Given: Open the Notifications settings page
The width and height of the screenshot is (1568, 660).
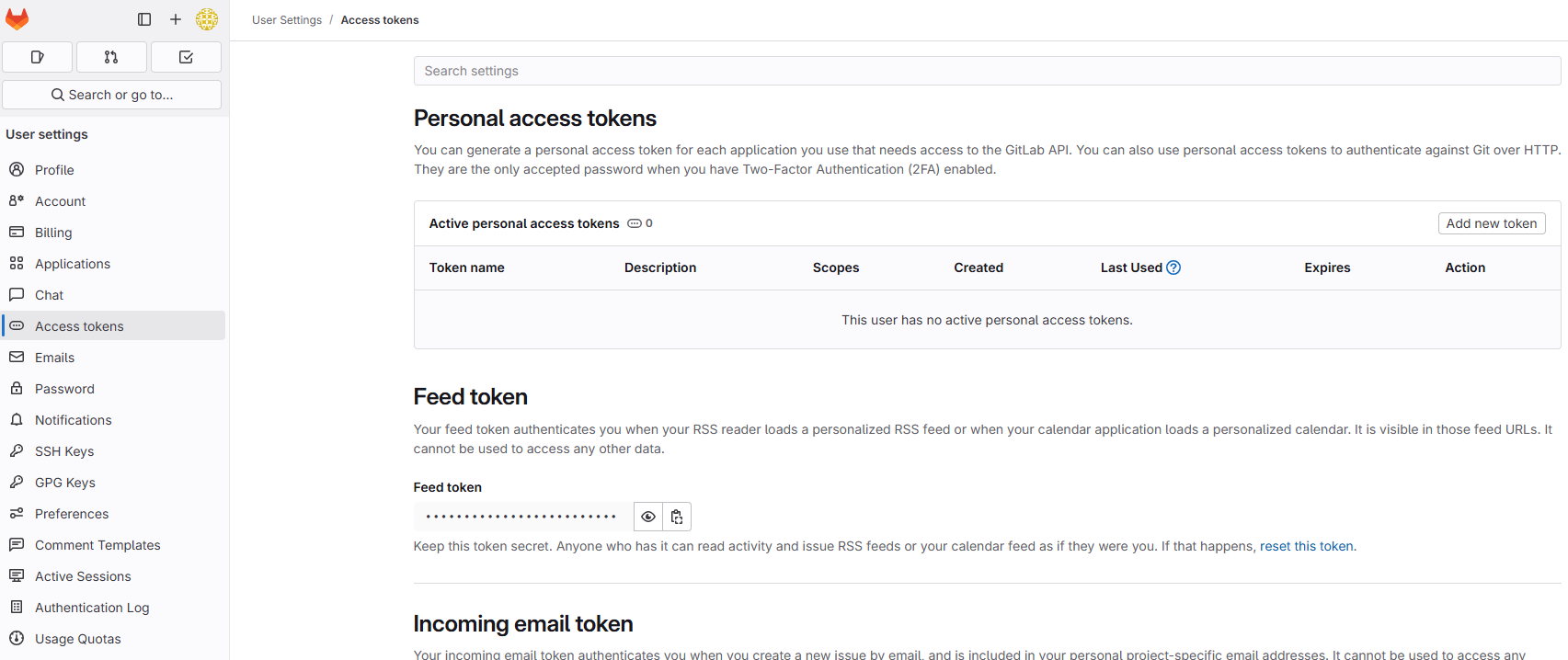Looking at the screenshot, I should pyautogui.click(x=74, y=420).
